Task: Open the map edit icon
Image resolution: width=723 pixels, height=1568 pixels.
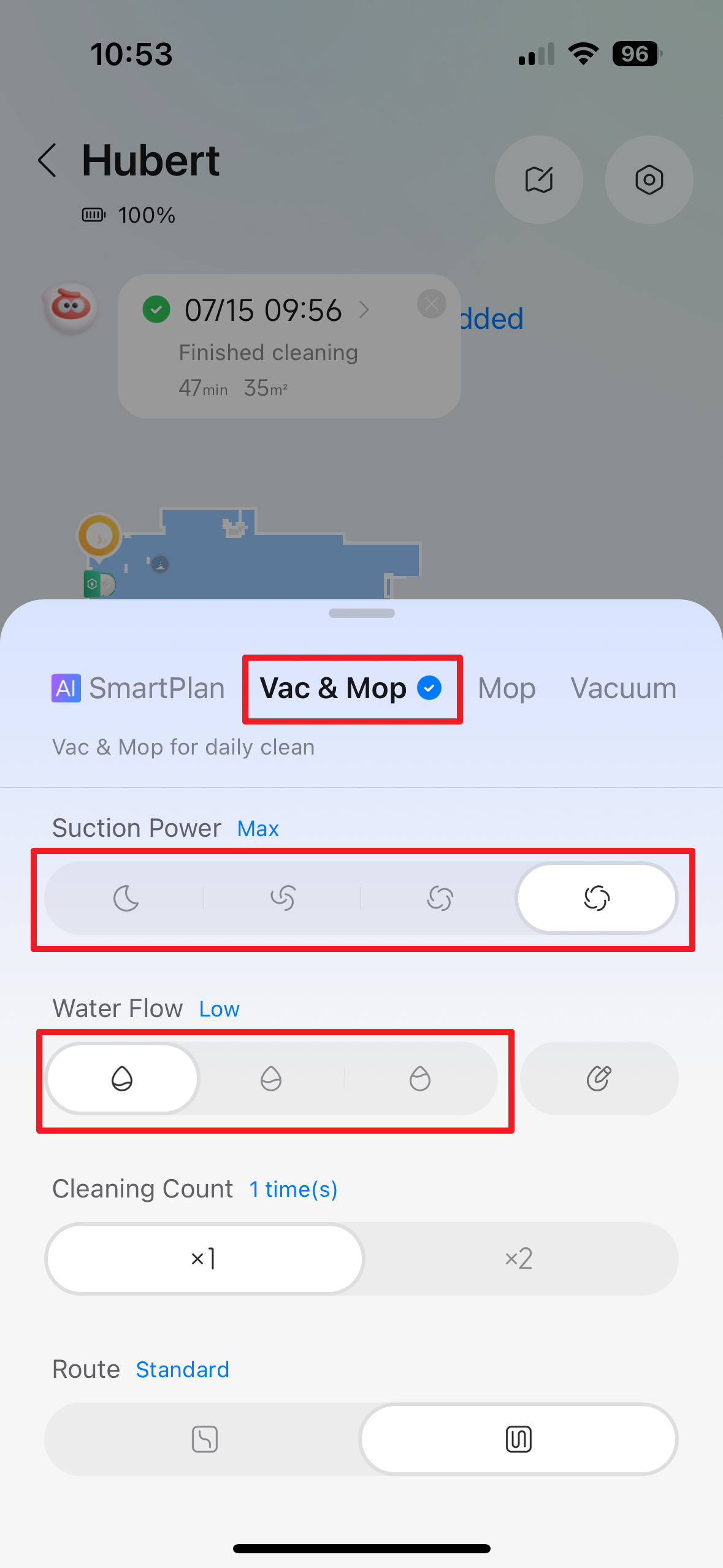Action: click(538, 180)
